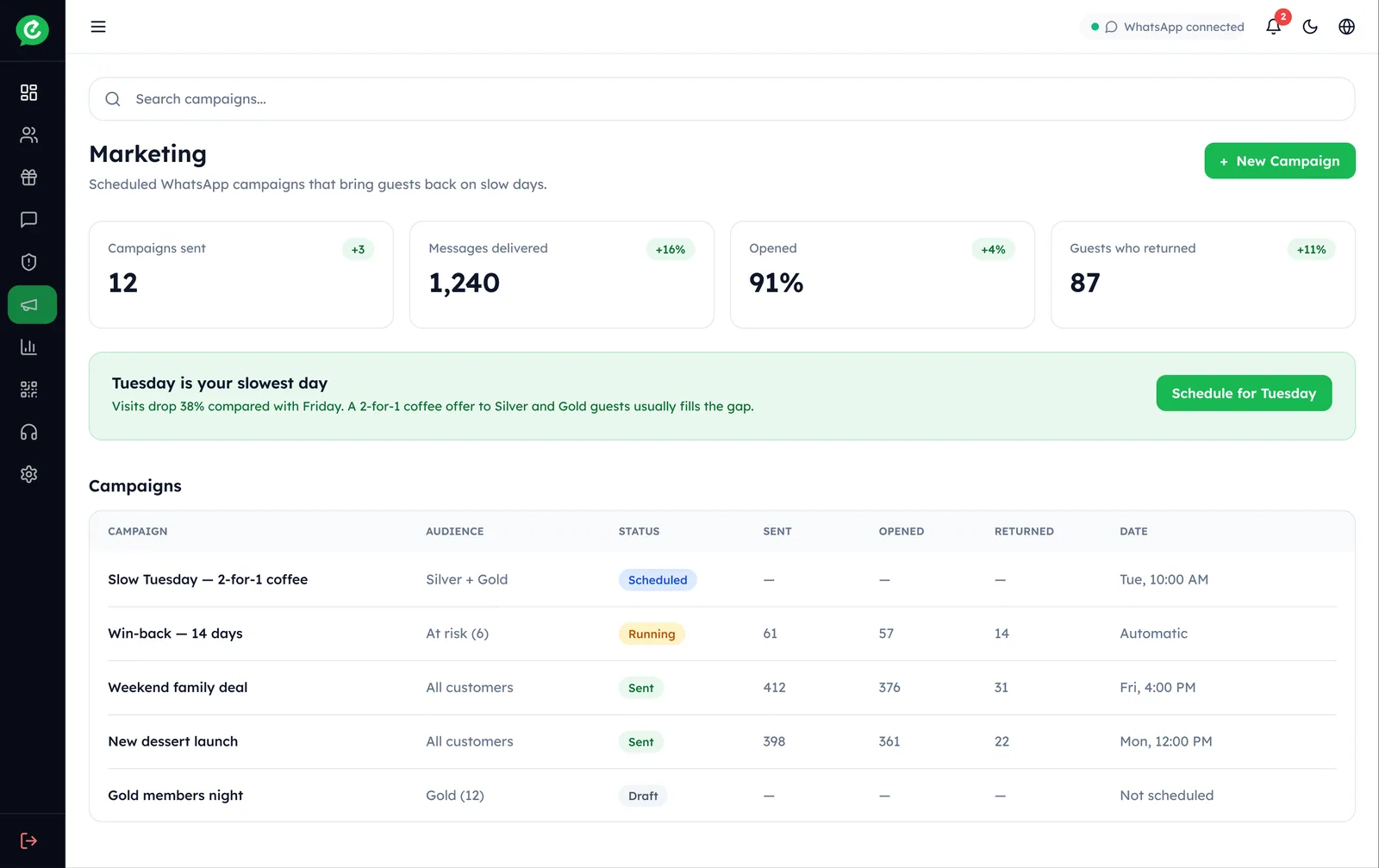Click the search magnifier icon
Screen dimensions: 1379x868
(x=113, y=99)
